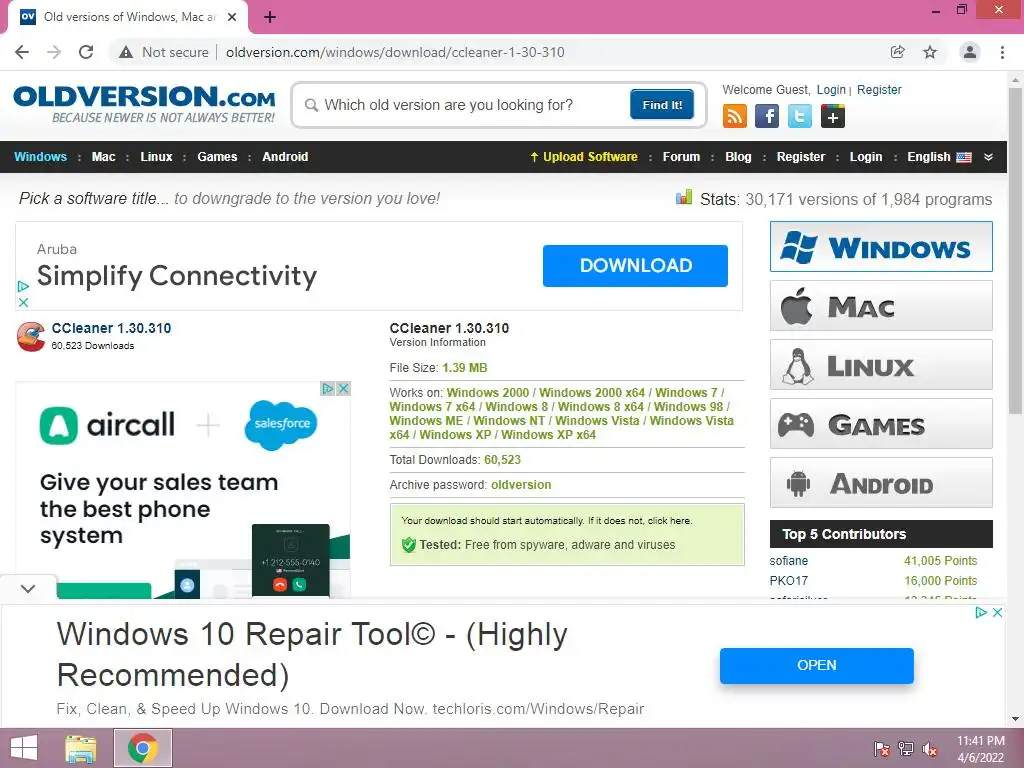
Task: Click the Windows XP x64 compatibility link
Action: [549, 434]
